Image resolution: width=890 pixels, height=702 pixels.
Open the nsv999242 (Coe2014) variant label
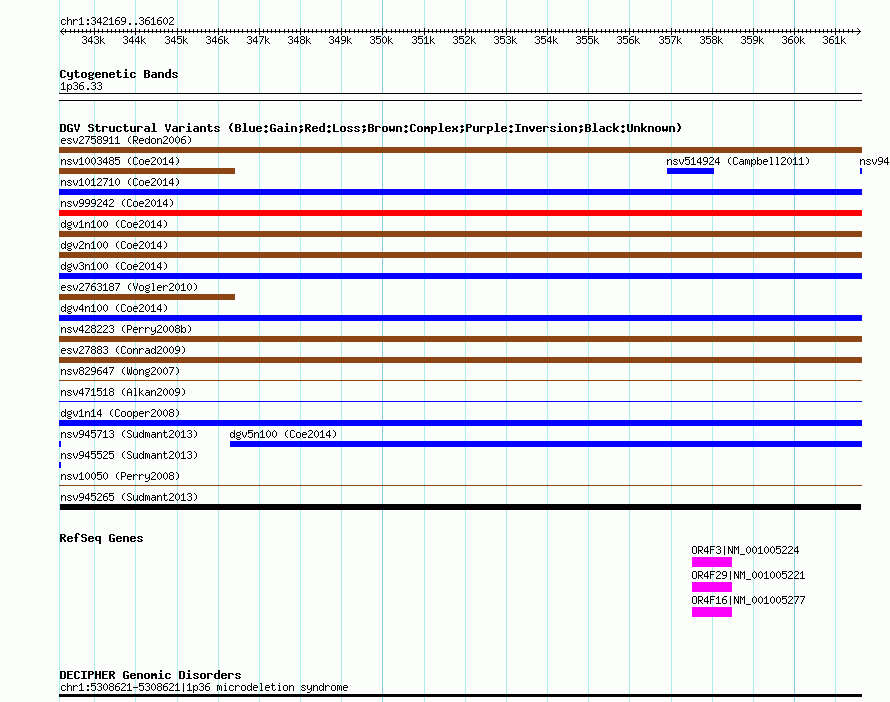(117, 203)
